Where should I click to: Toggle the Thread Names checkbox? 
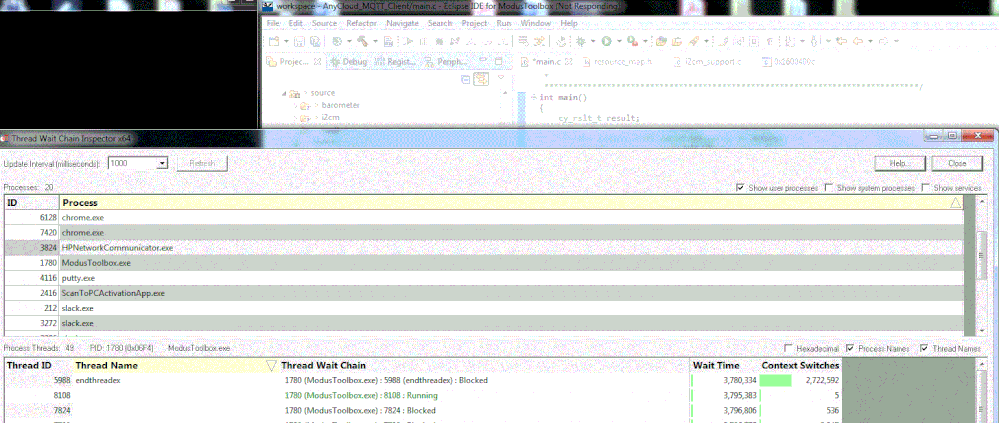[x=924, y=348]
